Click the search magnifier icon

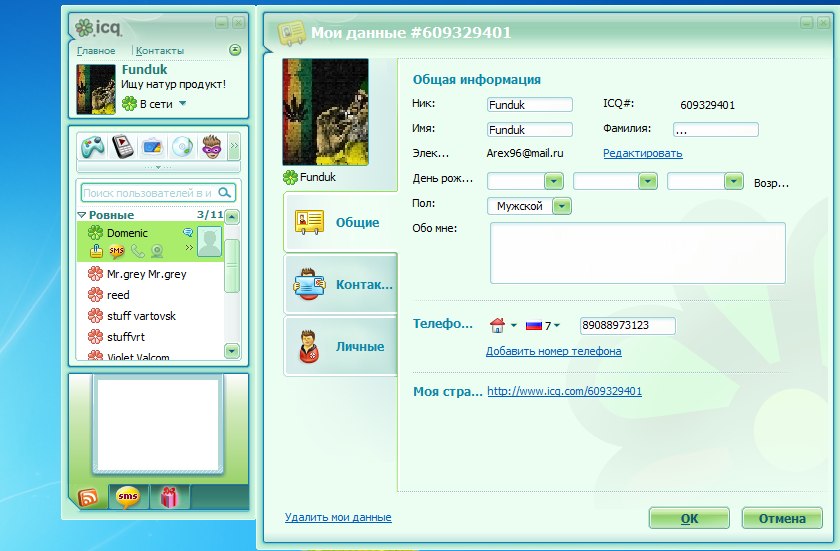[225, 193]
